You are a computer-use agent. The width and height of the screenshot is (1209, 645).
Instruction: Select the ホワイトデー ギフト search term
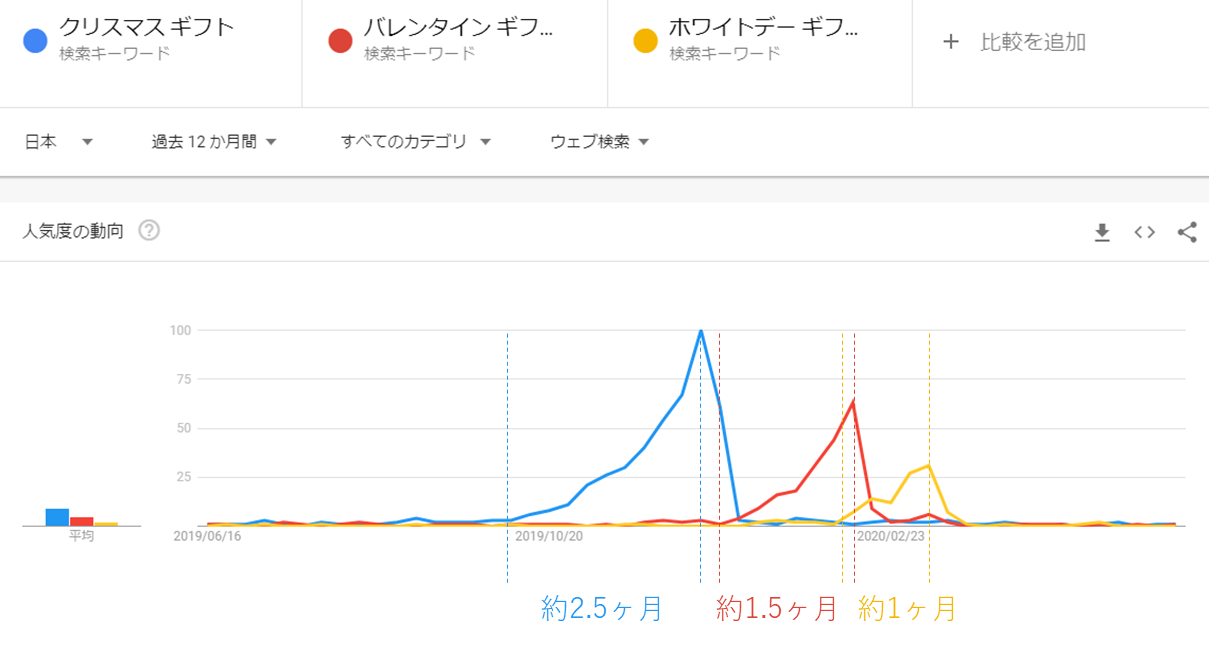764,27
